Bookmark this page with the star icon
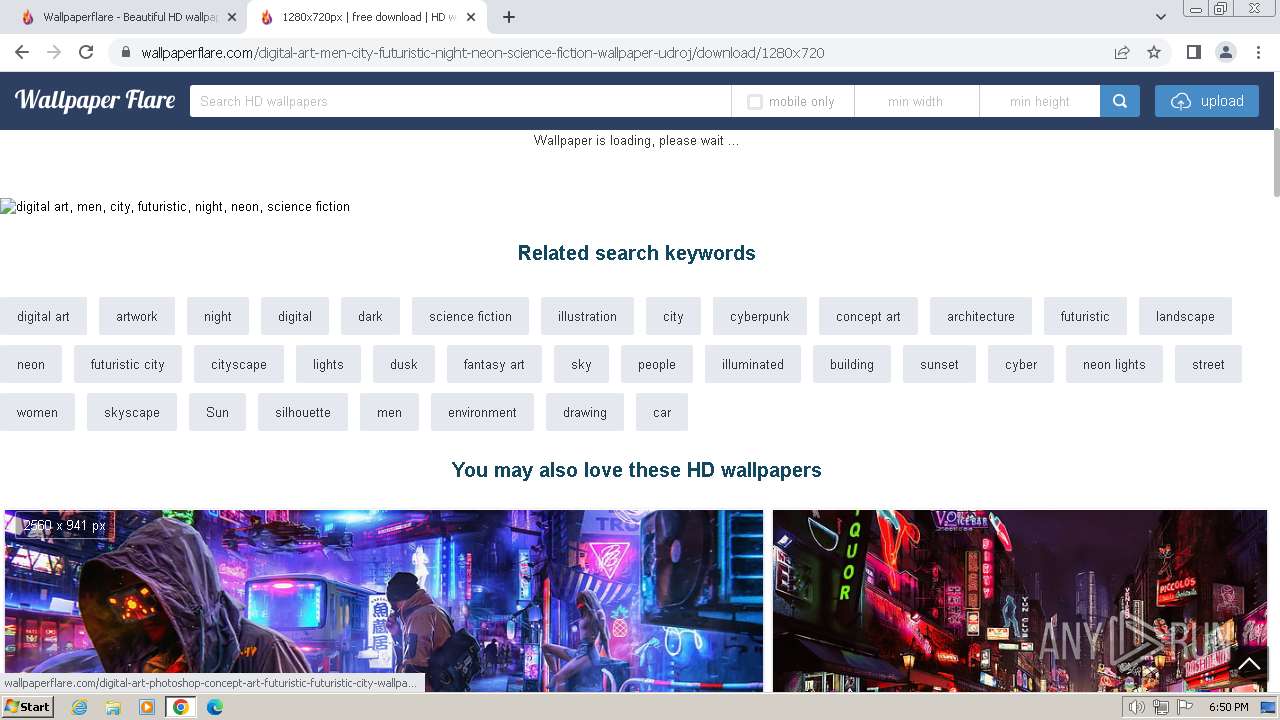1280x720 pixels. (1154, 53)
